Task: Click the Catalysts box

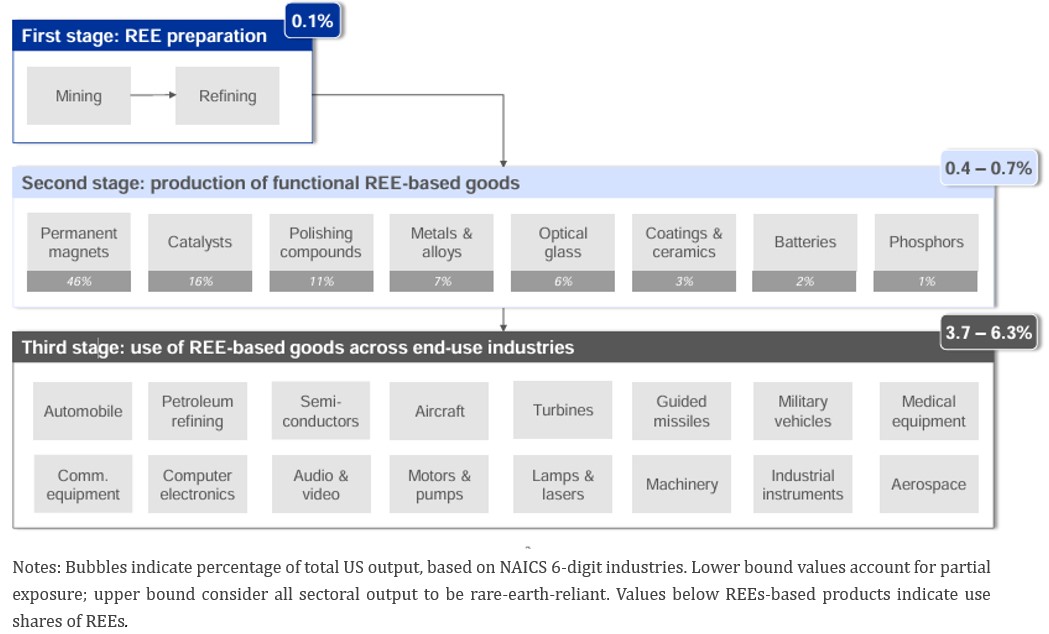Action: point(200,242)
